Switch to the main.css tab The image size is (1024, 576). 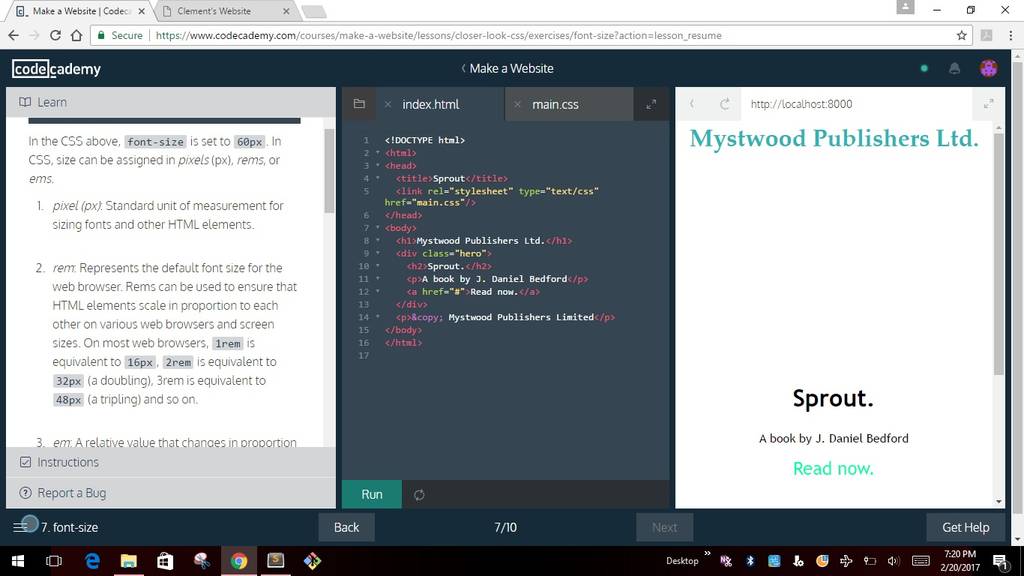click(x=555, y=104)
